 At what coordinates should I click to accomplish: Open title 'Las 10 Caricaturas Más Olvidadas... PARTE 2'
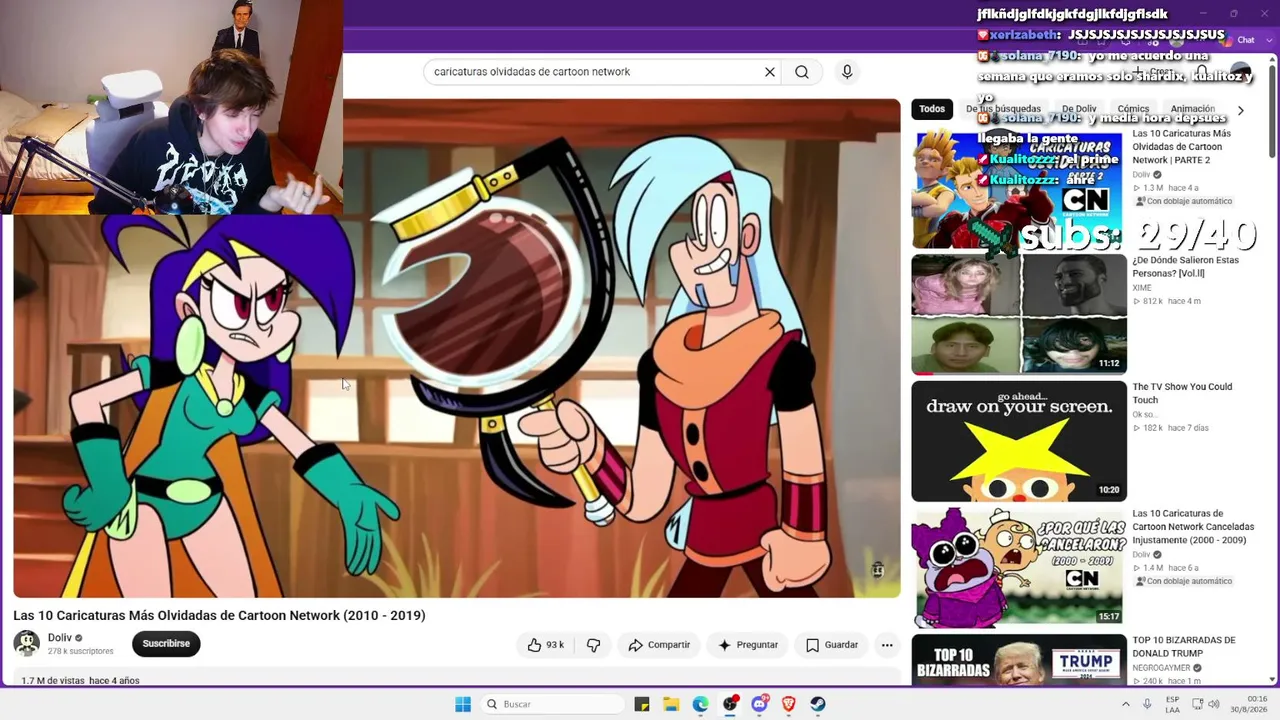pyautogui.click(x=1182, y=147)
